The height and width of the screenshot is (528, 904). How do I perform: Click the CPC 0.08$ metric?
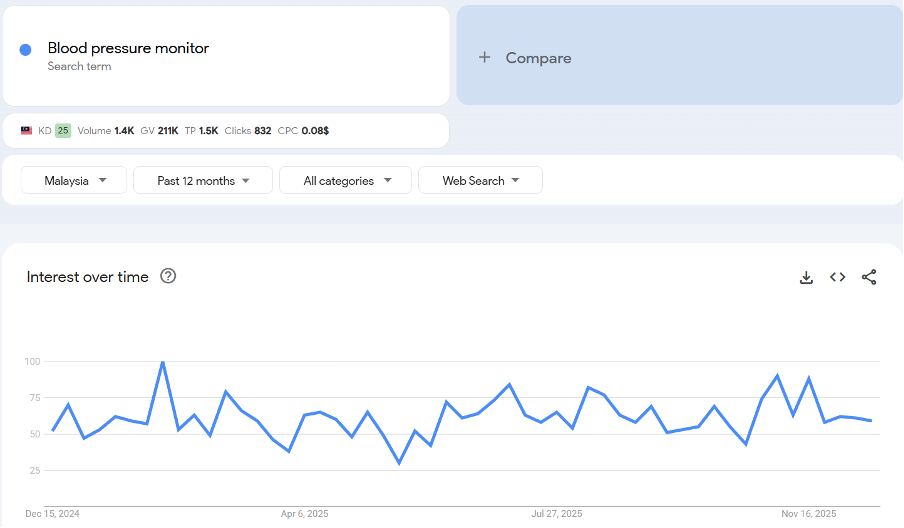pyautogui.click(x=303, y=131)
